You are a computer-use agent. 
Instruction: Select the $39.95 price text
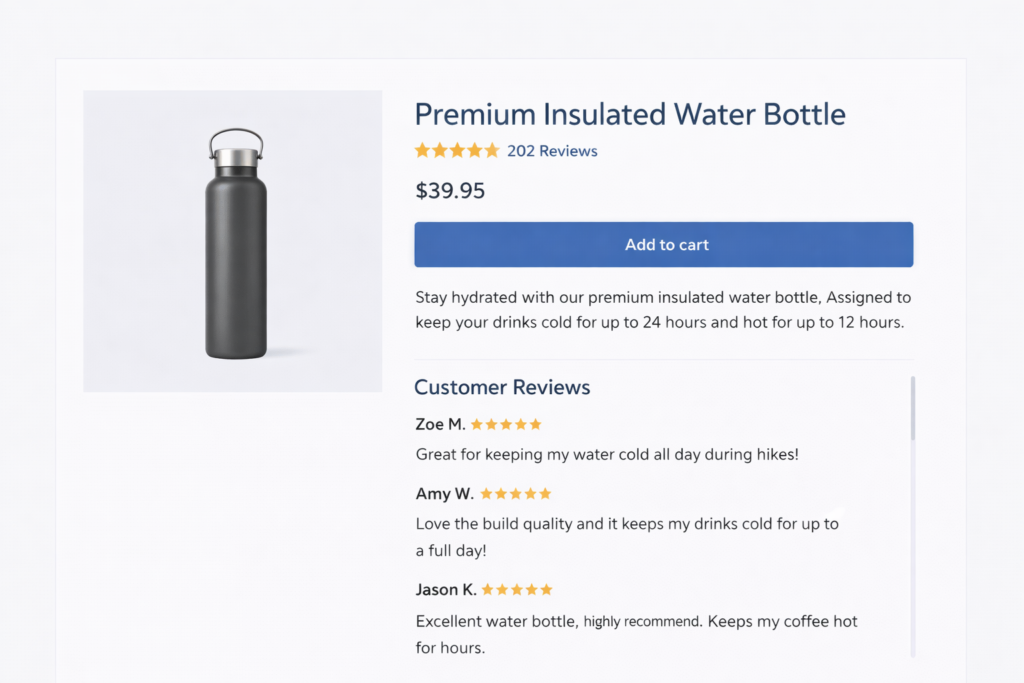click(x=450, y=190)
